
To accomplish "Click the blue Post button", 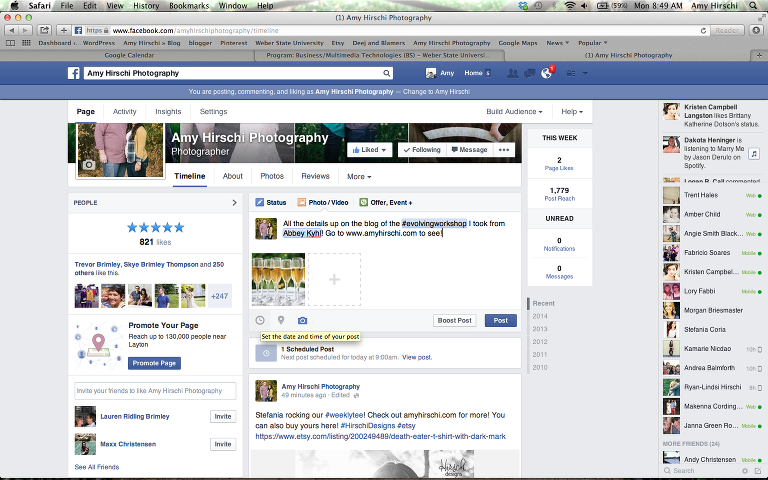I will 501,320.
